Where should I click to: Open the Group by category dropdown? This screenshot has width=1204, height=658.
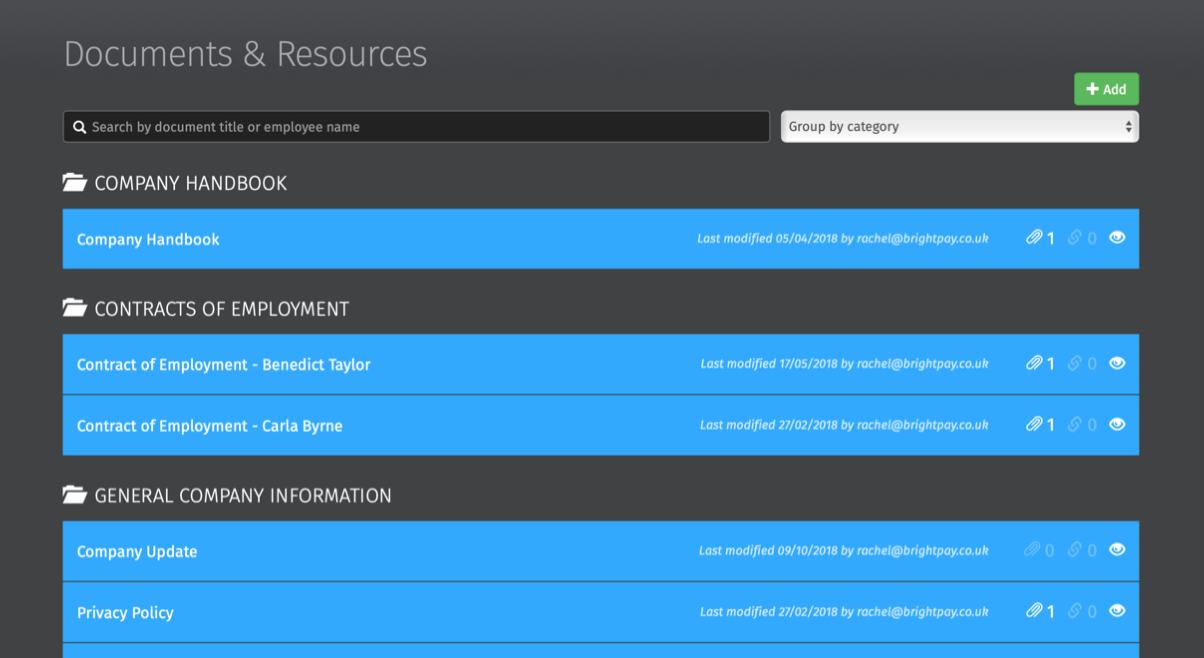959,127
